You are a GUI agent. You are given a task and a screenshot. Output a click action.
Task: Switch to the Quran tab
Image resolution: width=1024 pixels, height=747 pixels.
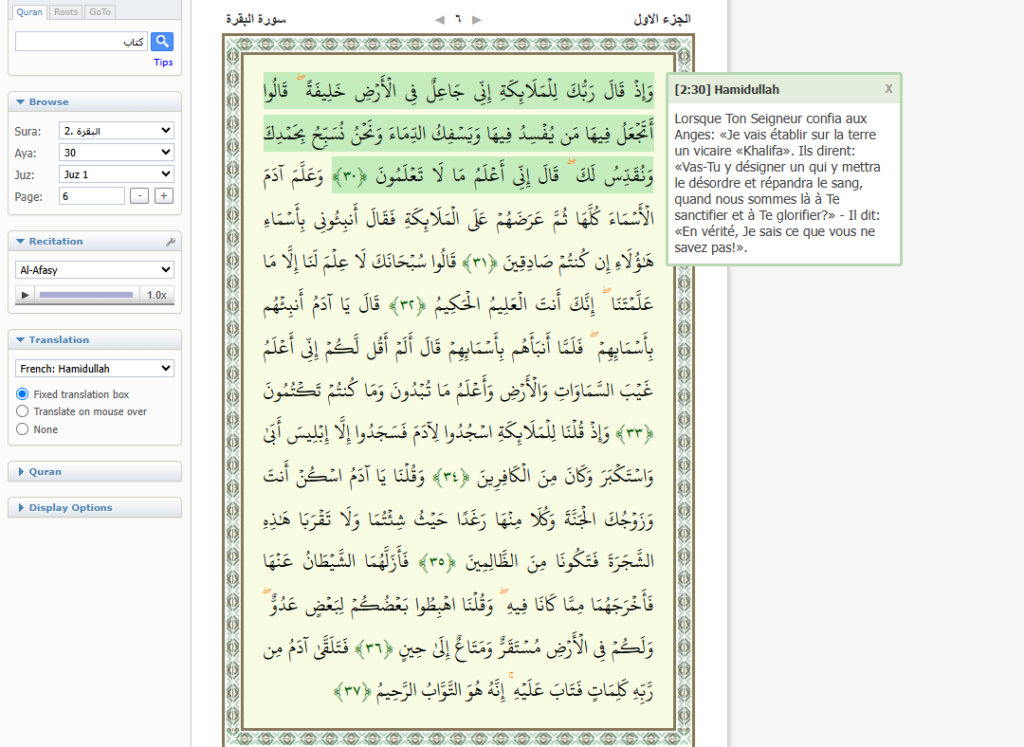(29, 12)
